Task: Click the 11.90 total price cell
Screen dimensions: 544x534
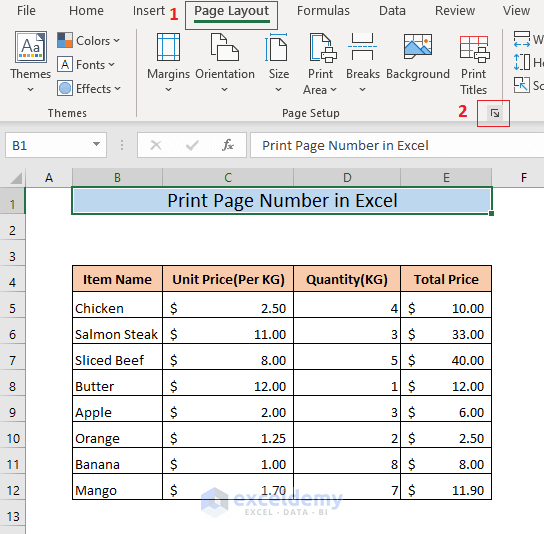Action: (x=446, y=487)
